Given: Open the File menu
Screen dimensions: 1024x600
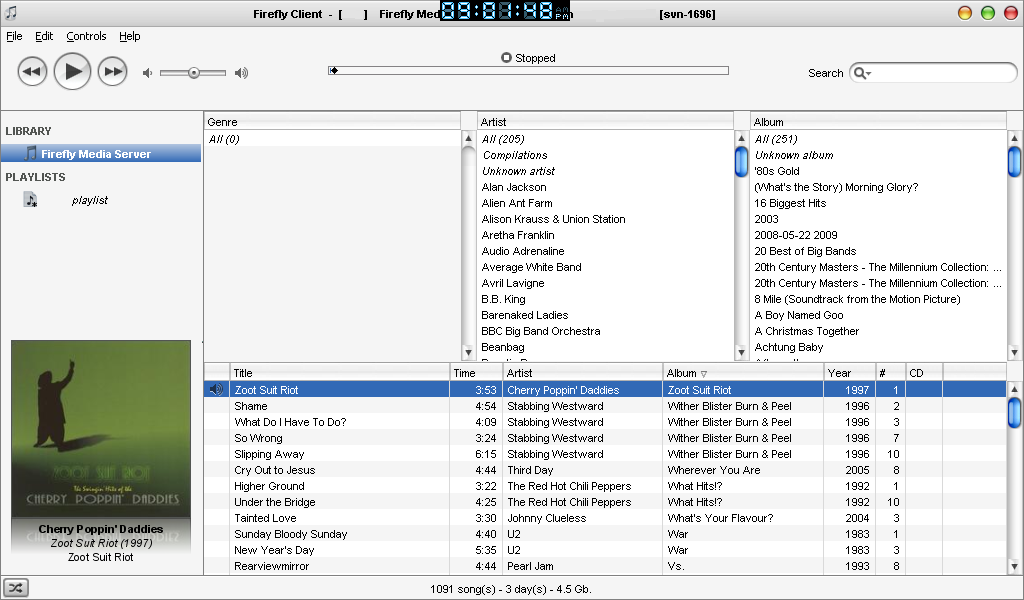Looking at the screenshot, I should point(14,36).
